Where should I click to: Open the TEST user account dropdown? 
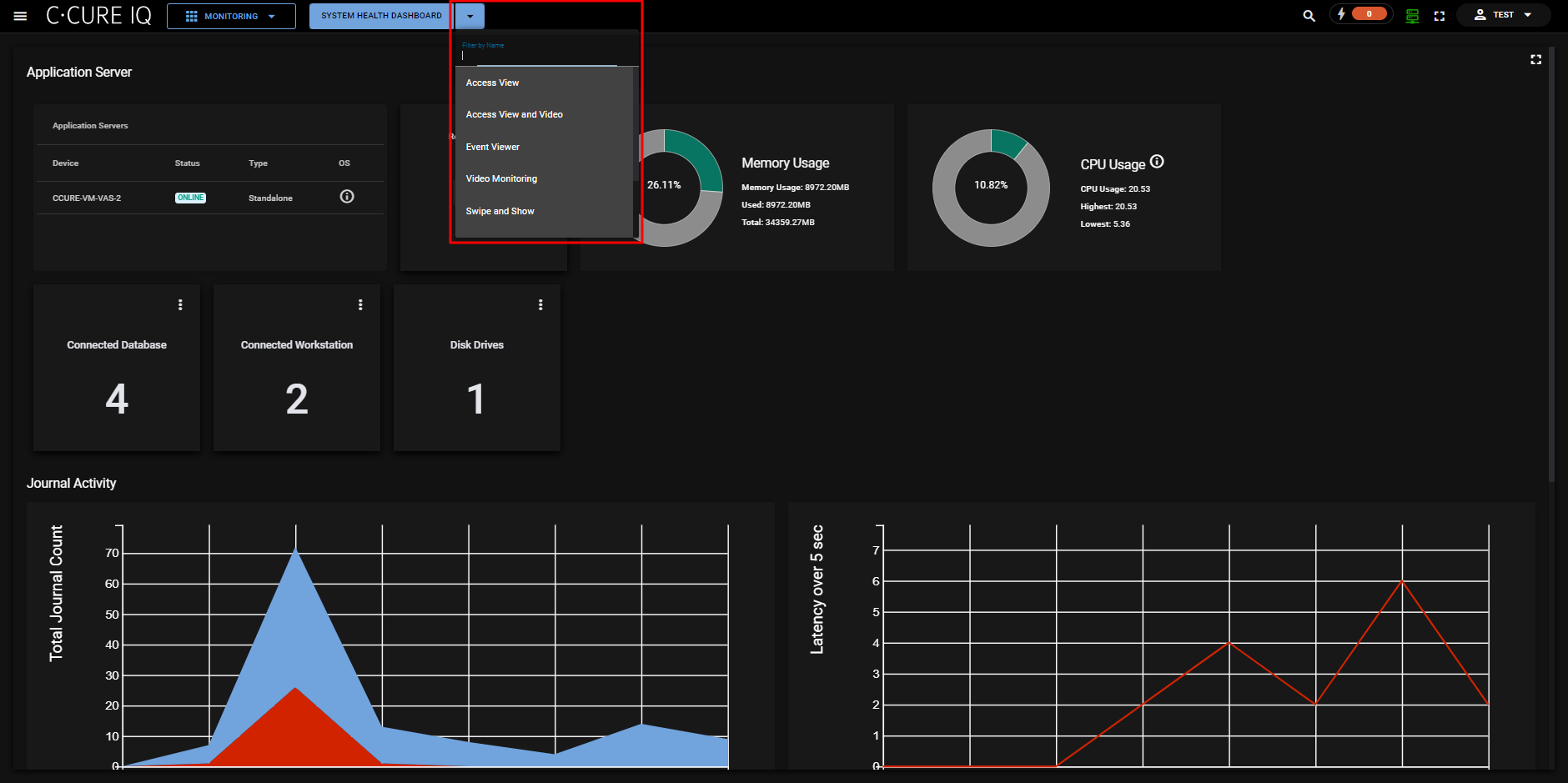1503,15
